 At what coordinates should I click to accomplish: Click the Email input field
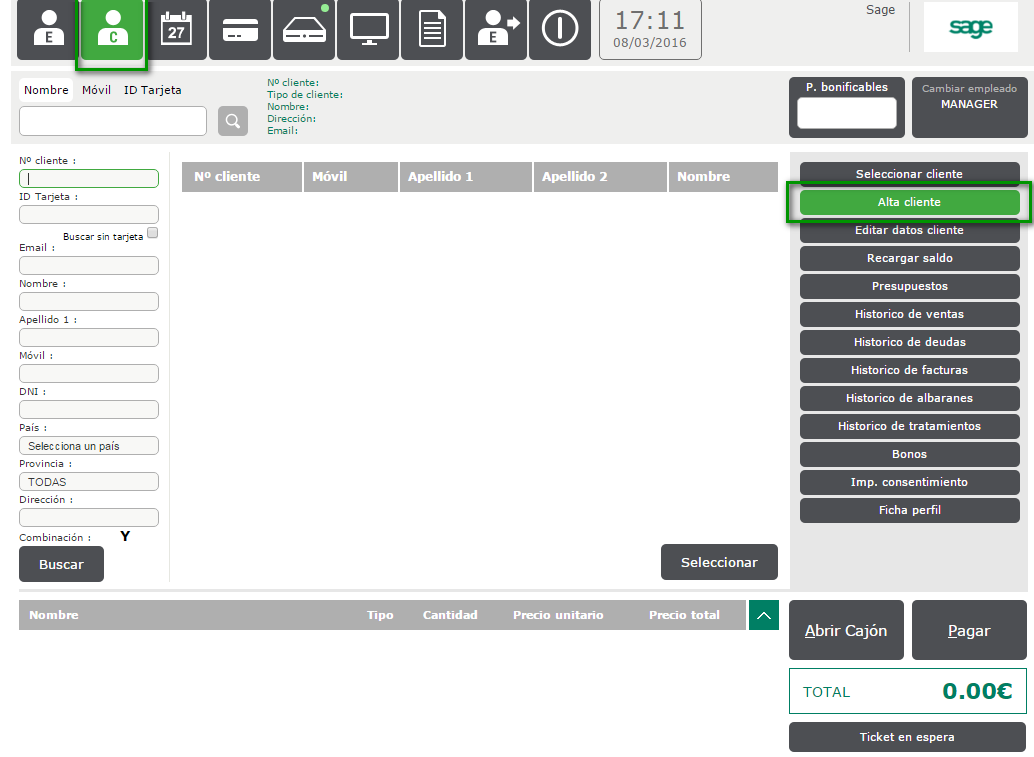[89, 266]
